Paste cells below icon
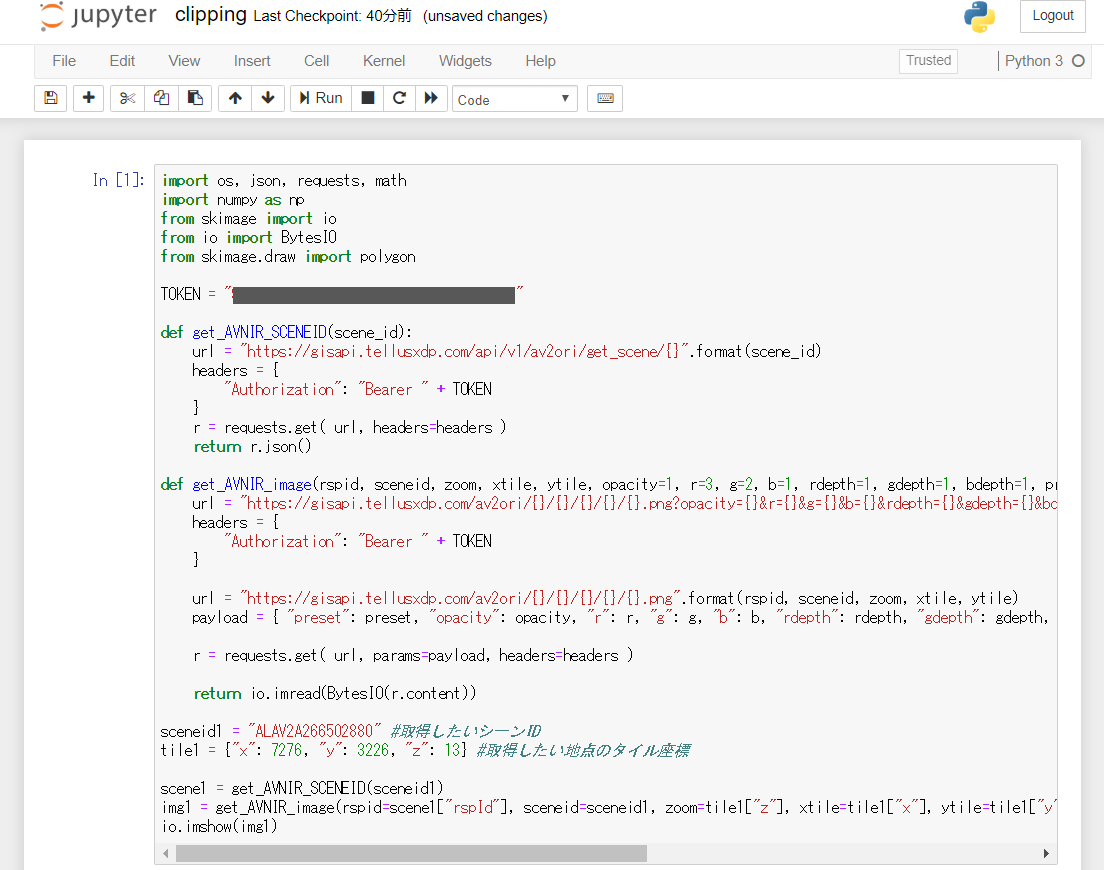 [x=195, y=98]
